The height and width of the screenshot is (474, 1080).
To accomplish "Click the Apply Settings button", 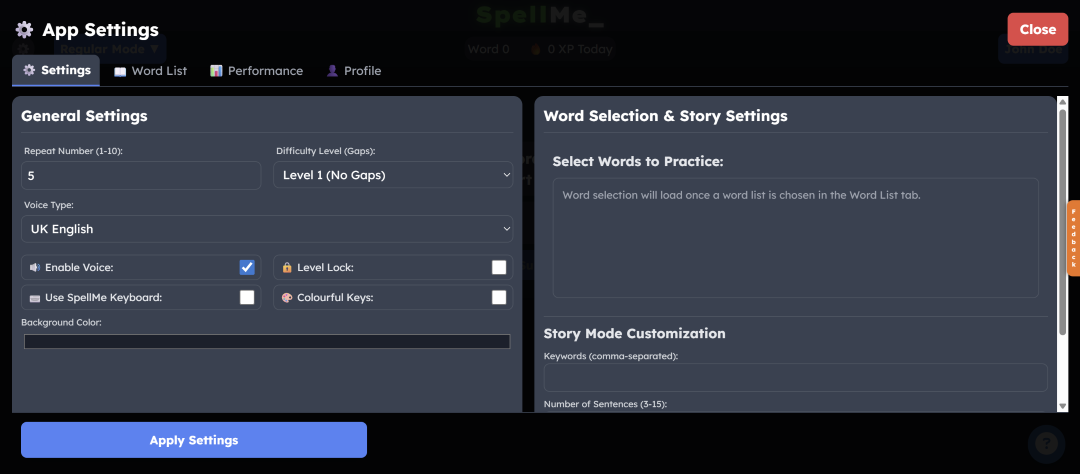I will click(x=194, y=440).
